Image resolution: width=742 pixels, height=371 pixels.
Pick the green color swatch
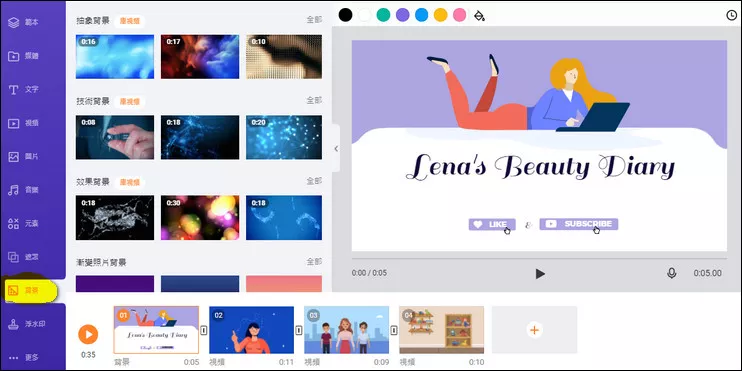click(x=383, y=15)
